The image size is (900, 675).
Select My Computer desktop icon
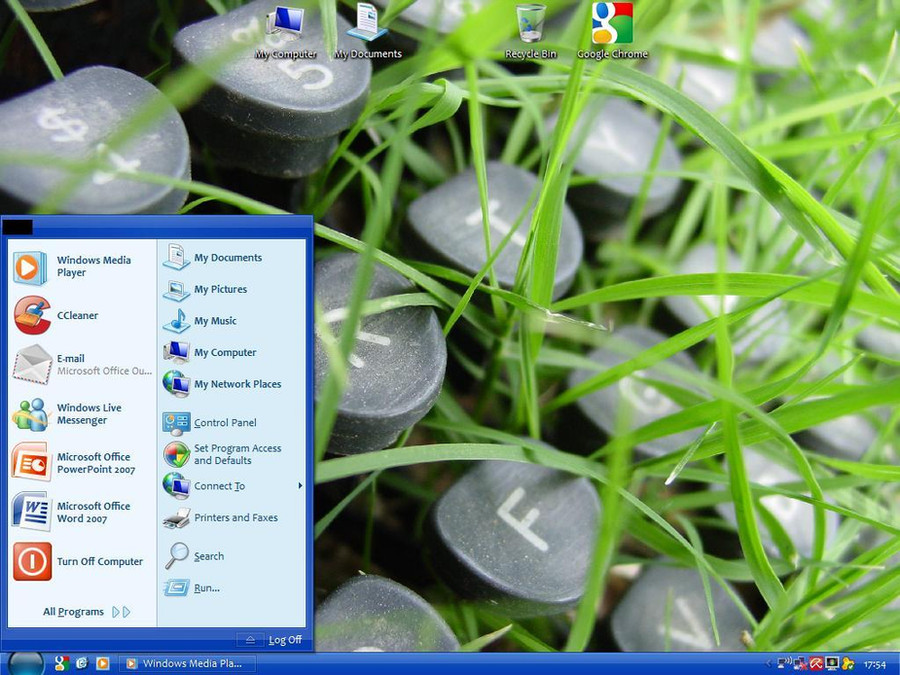[x=285, y=32]
